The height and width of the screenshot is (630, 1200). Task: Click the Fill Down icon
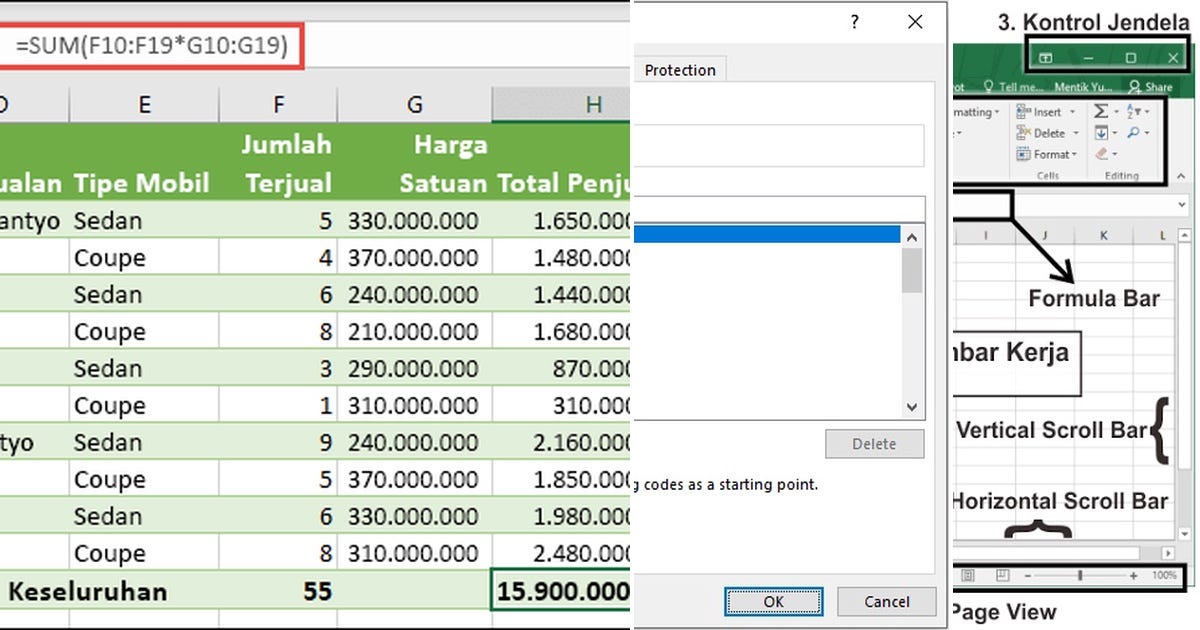pos(1102,133)
